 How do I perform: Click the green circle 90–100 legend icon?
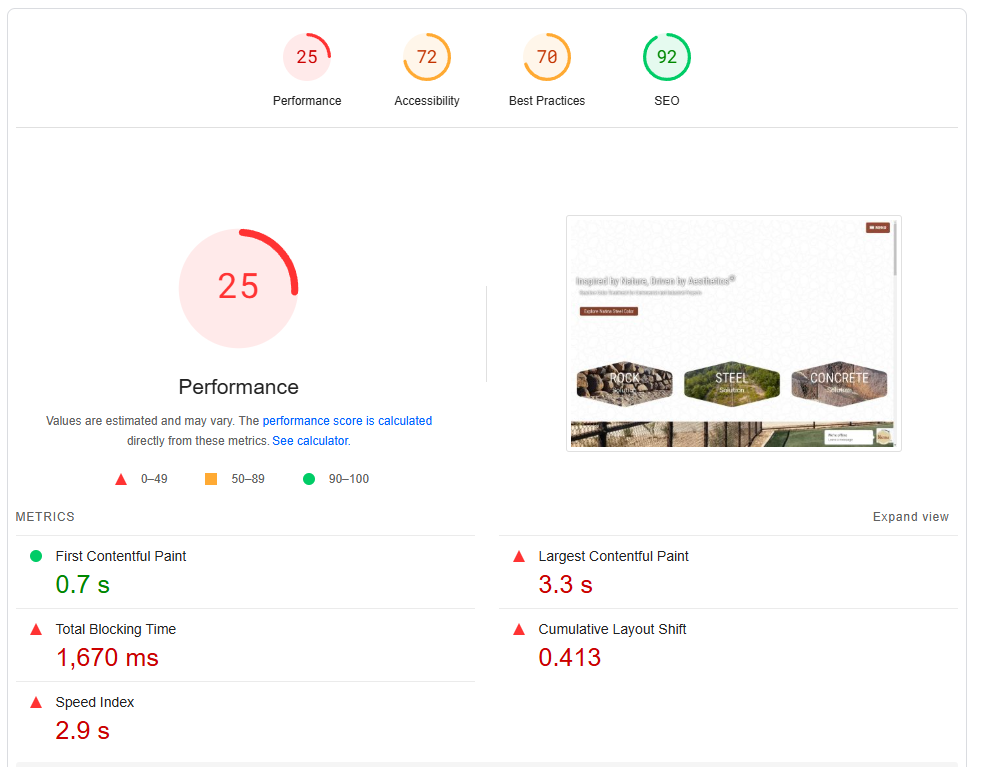[x=308, y=479]
